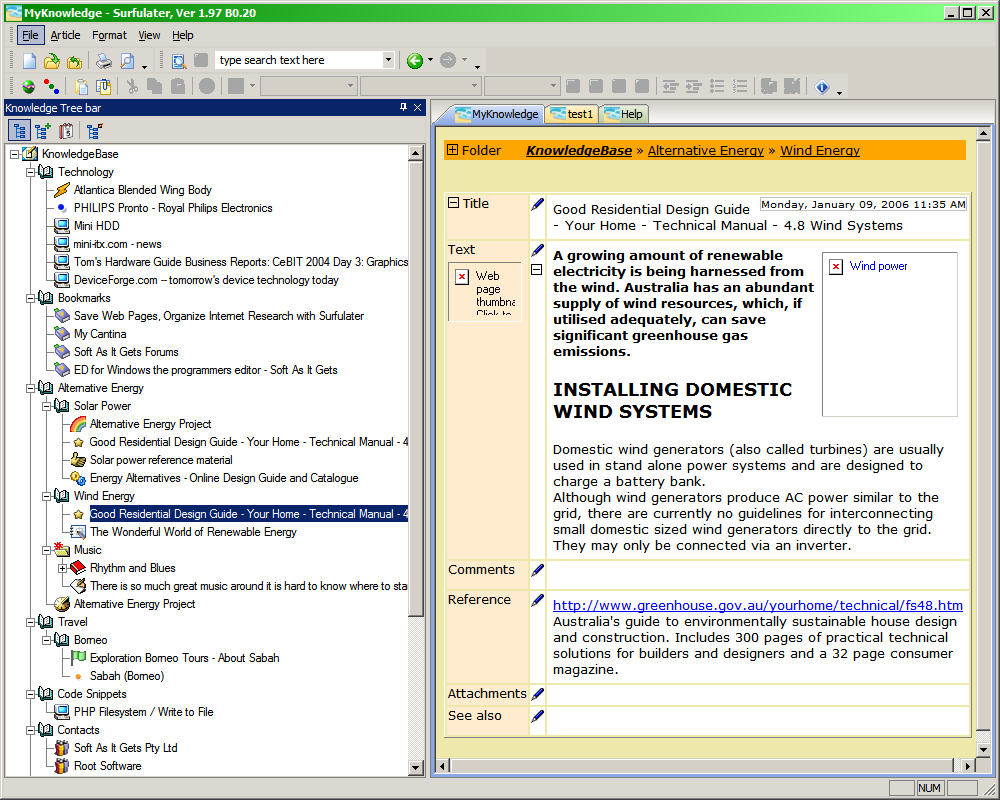
Task: Click the print (printer) toolbar icon
Action: 103,61
